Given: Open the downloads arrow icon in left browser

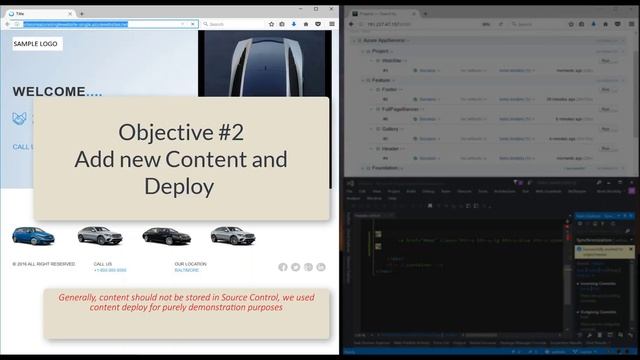Looking at the screenshot, I should (x=294, y=24).
